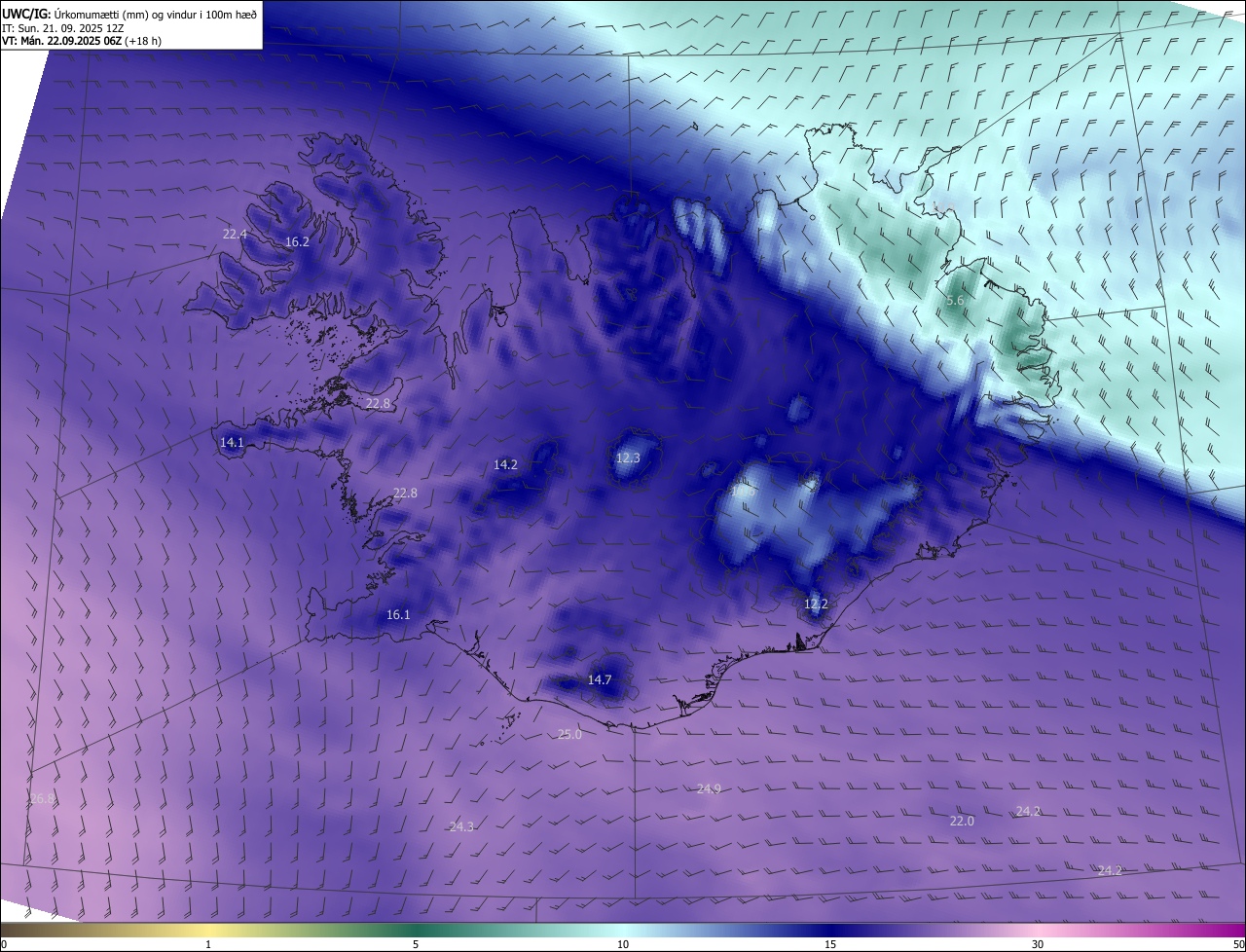The height and width of the screenshot is (952, 1246).
Task: Select the 16.1 value label
Action: coord(398,615)
